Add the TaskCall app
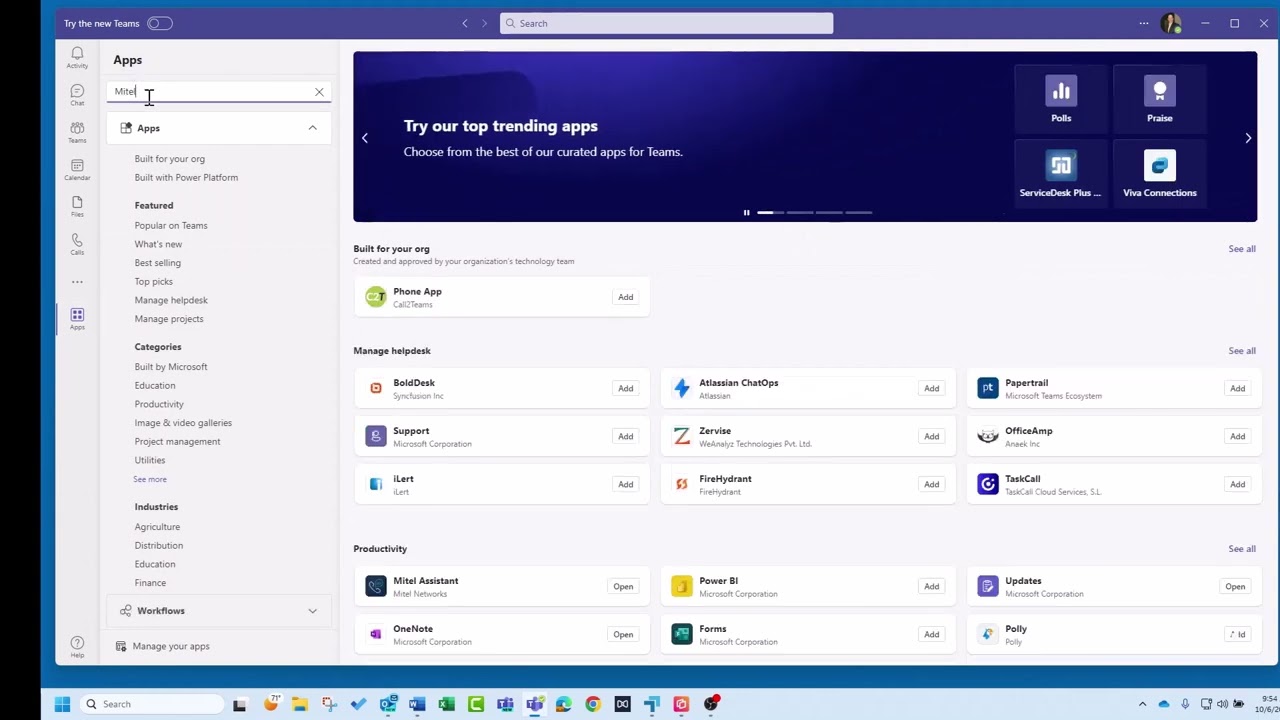The image size is (1280, 720). [x=1237, y=484]
